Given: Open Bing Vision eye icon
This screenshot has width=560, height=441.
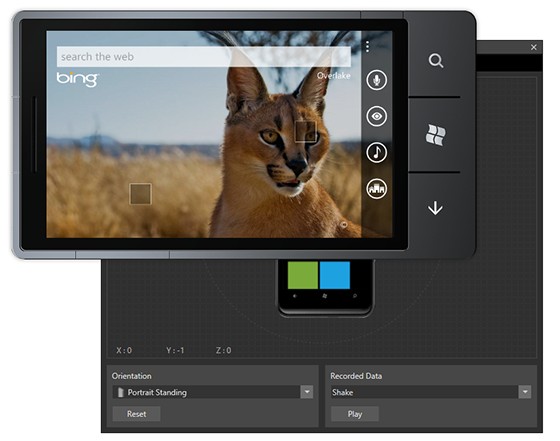Looking at the screenshot, I should (376, 116).
